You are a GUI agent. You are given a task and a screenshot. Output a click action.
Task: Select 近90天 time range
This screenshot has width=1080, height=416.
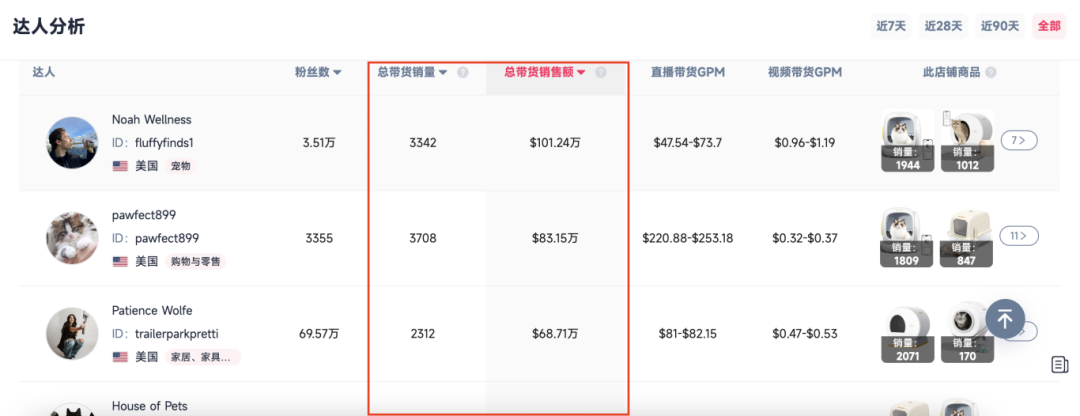point(999,26)
